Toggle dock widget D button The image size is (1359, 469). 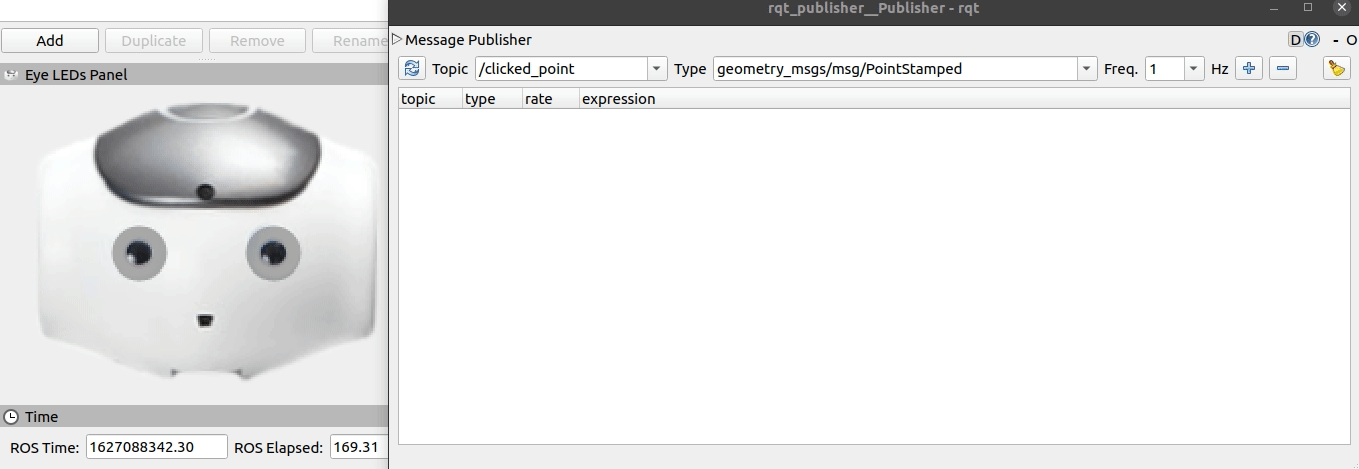[x=1296, y=40]
